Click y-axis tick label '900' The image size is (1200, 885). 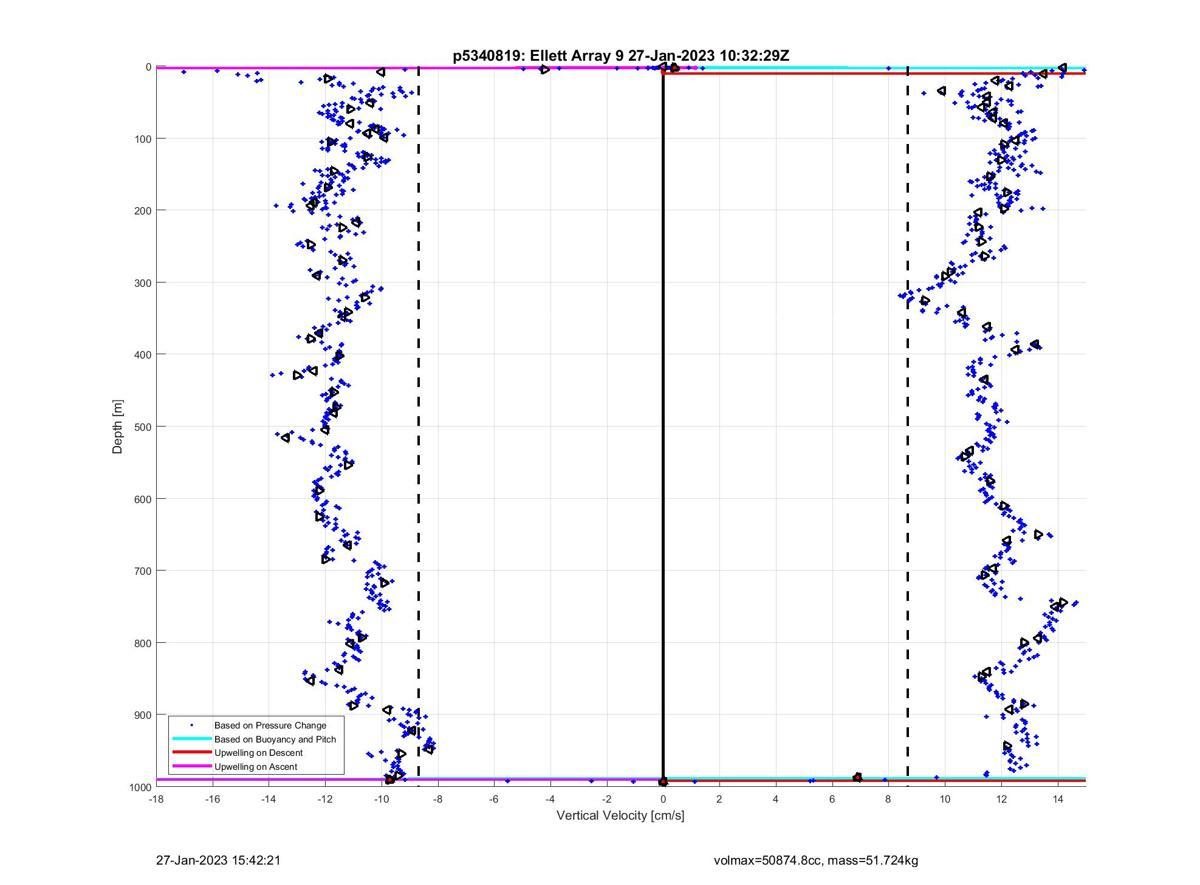click(141, 715)
